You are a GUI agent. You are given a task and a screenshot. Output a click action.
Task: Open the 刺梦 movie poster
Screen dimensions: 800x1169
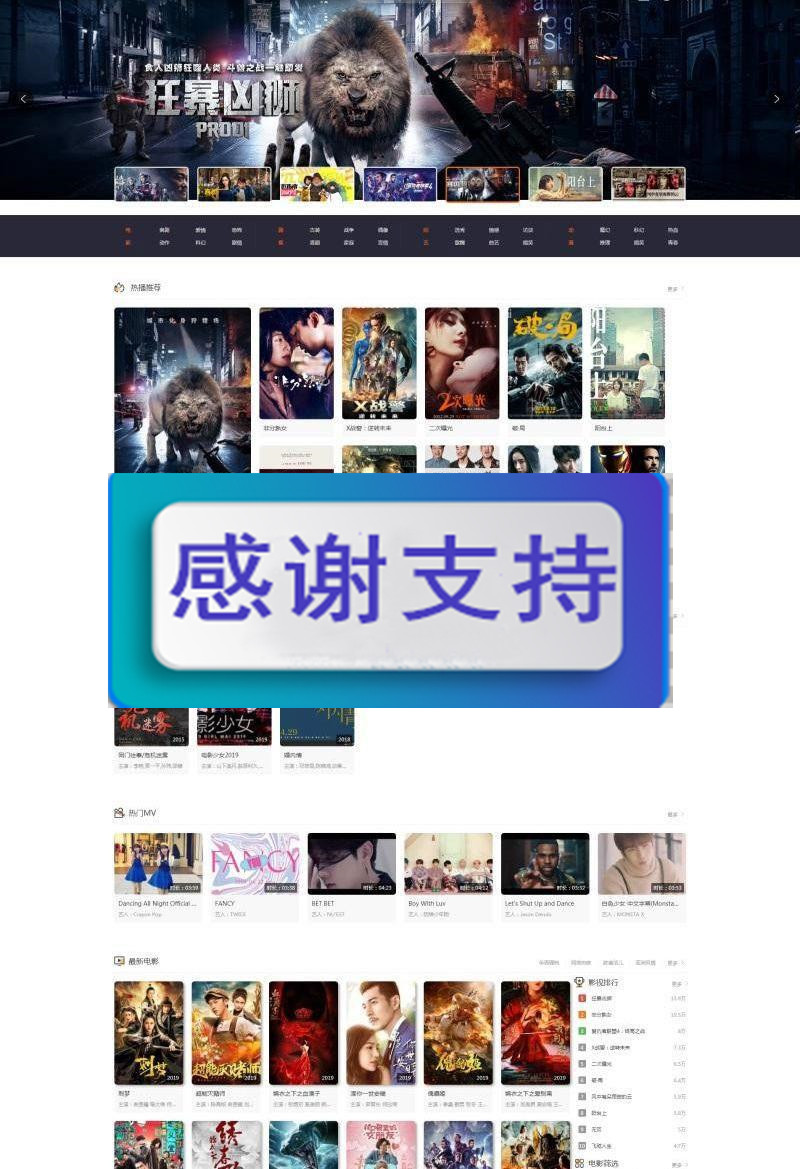click(149, 1033)
